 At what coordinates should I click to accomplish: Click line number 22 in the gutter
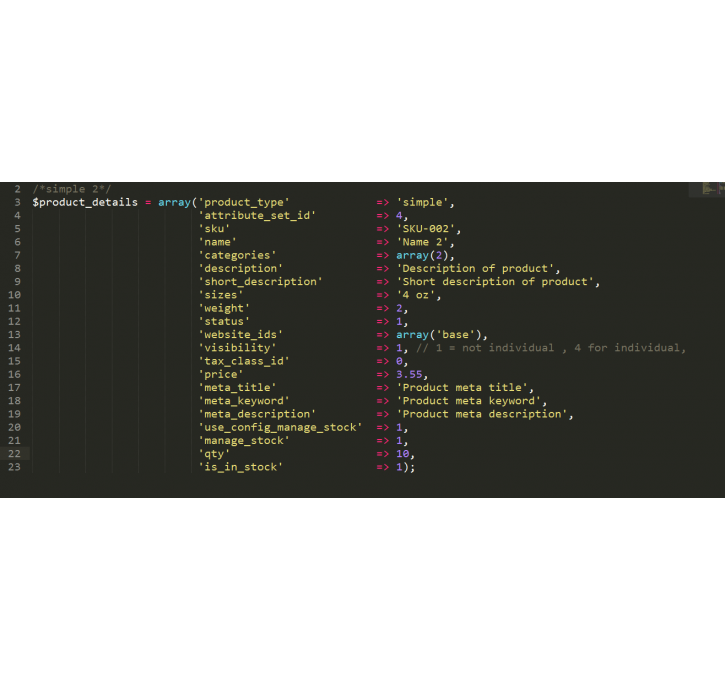(14, 454)
